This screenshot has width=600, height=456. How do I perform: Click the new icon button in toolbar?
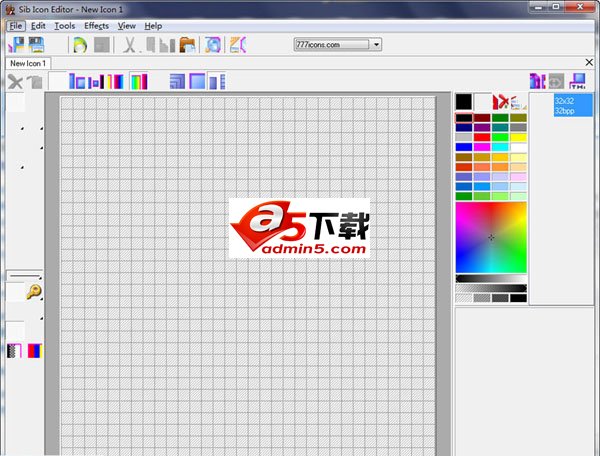78,45
